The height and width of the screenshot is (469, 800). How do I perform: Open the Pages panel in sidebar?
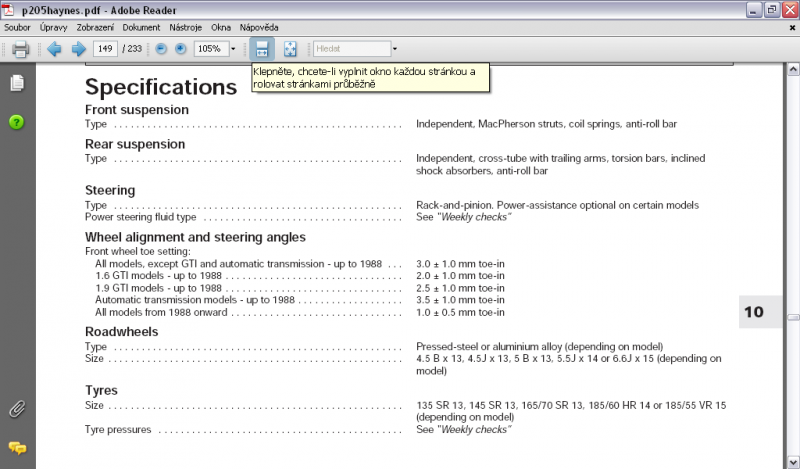point(17,83)
